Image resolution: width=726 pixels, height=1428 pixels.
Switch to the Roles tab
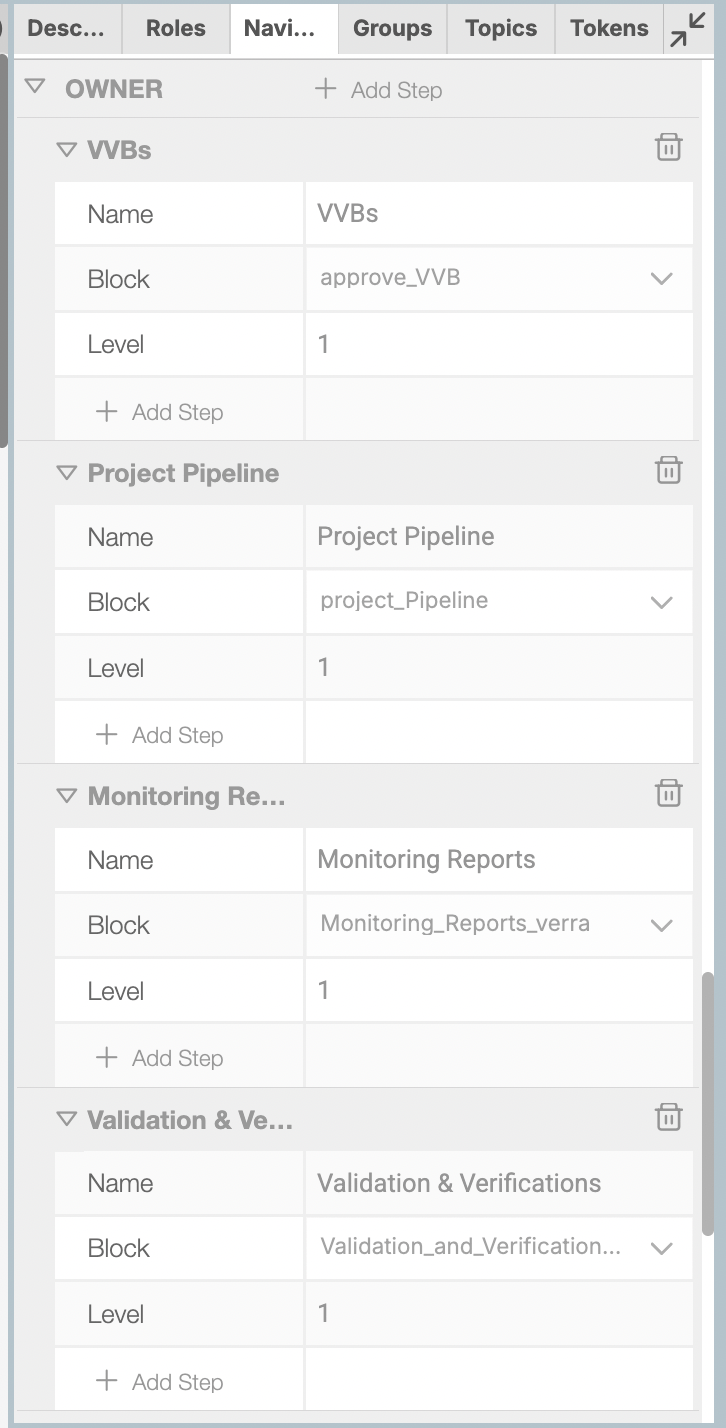pos(175,28)
